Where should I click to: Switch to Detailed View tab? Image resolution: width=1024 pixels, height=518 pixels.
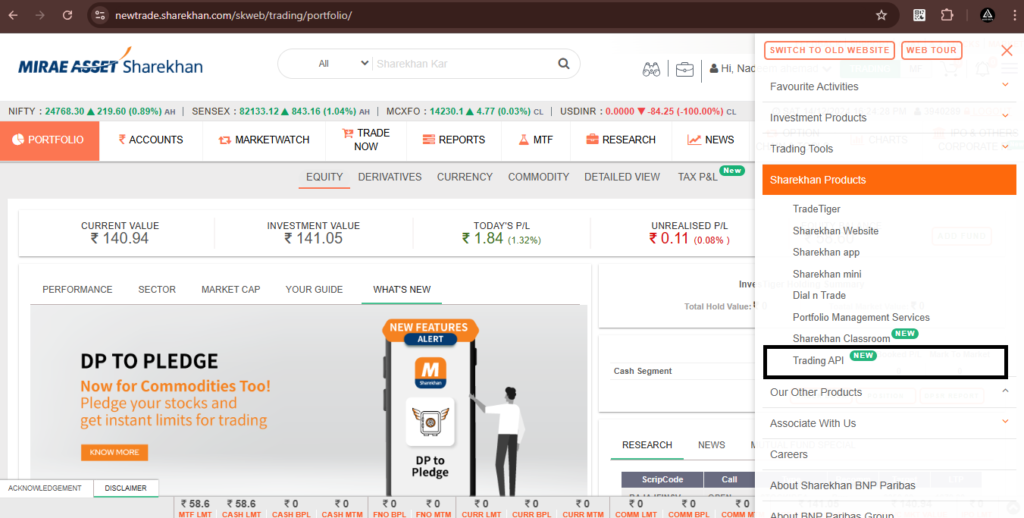click(x=622, y=177)
